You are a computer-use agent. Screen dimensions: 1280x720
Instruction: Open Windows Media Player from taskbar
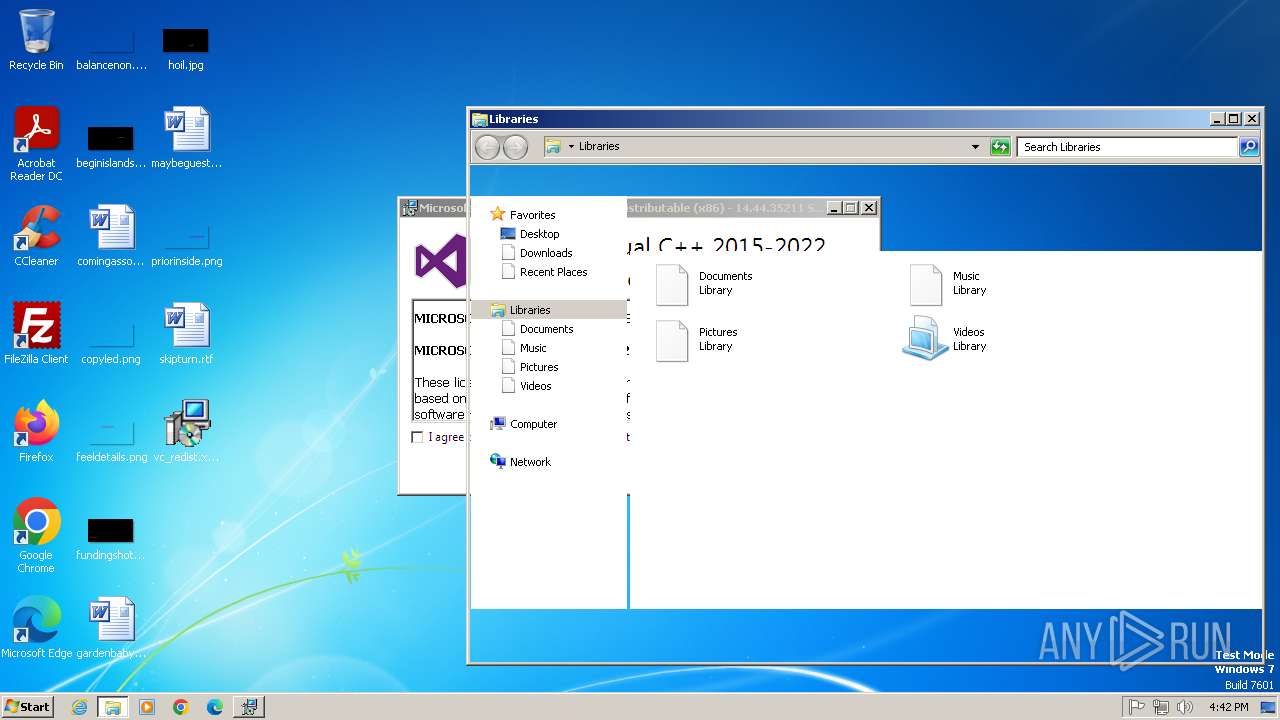(x=147, y=707)
